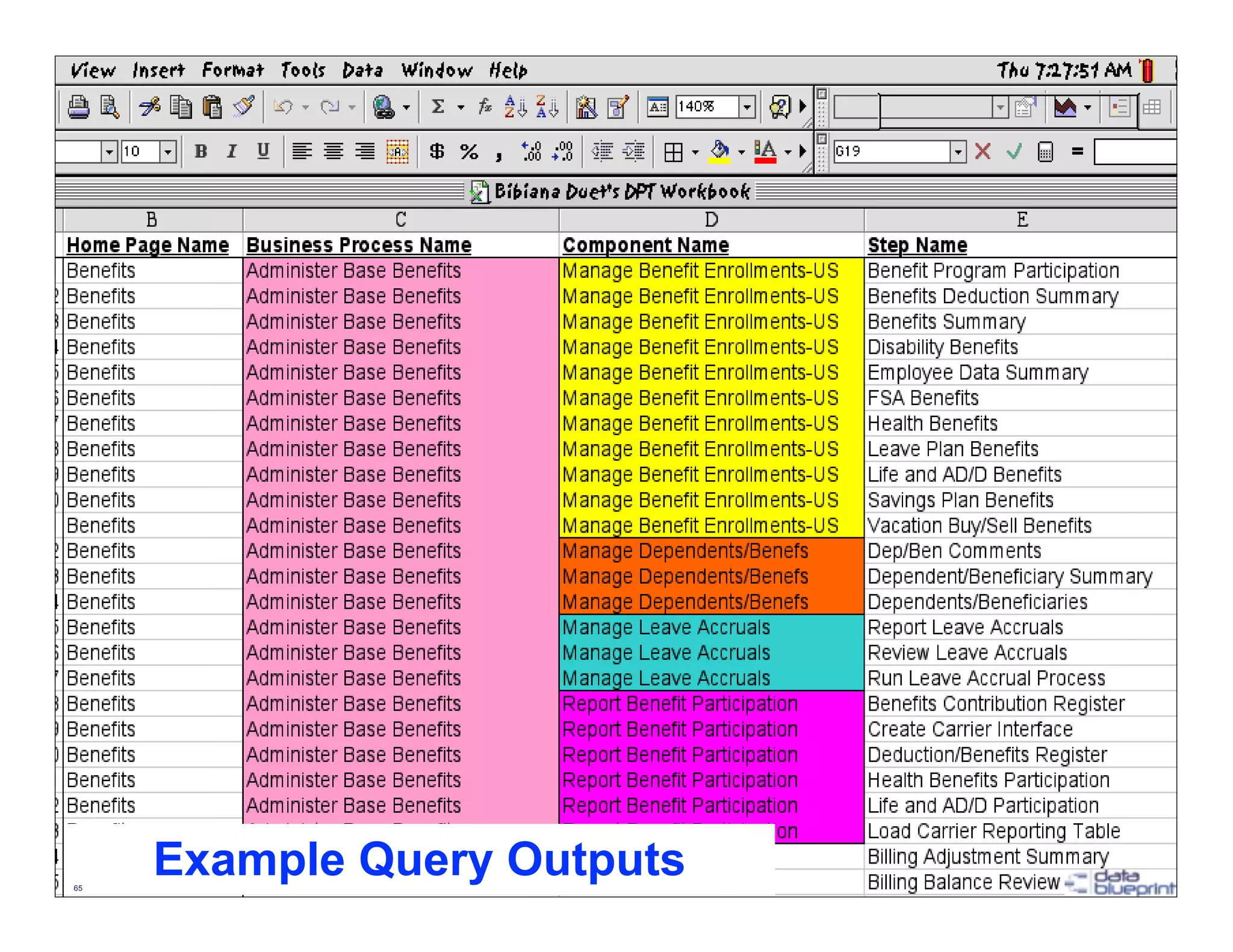Sort ascending A to Z
This screenshot has width=1233, height=952.
coord(515,107)
